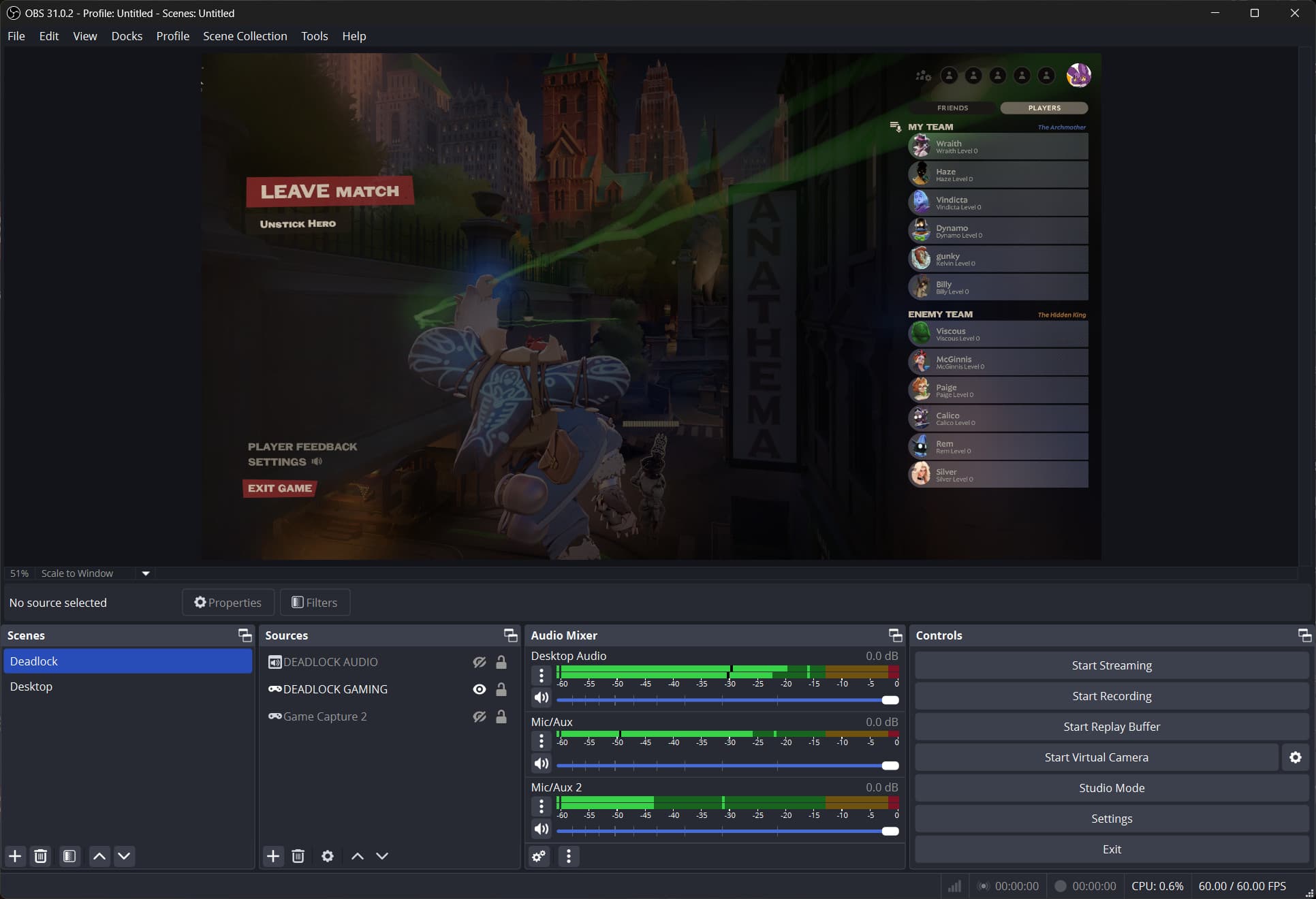Mute the Mic/Aux 2 channel
This screenshot has height=899, width=1316.
(541, 829)
